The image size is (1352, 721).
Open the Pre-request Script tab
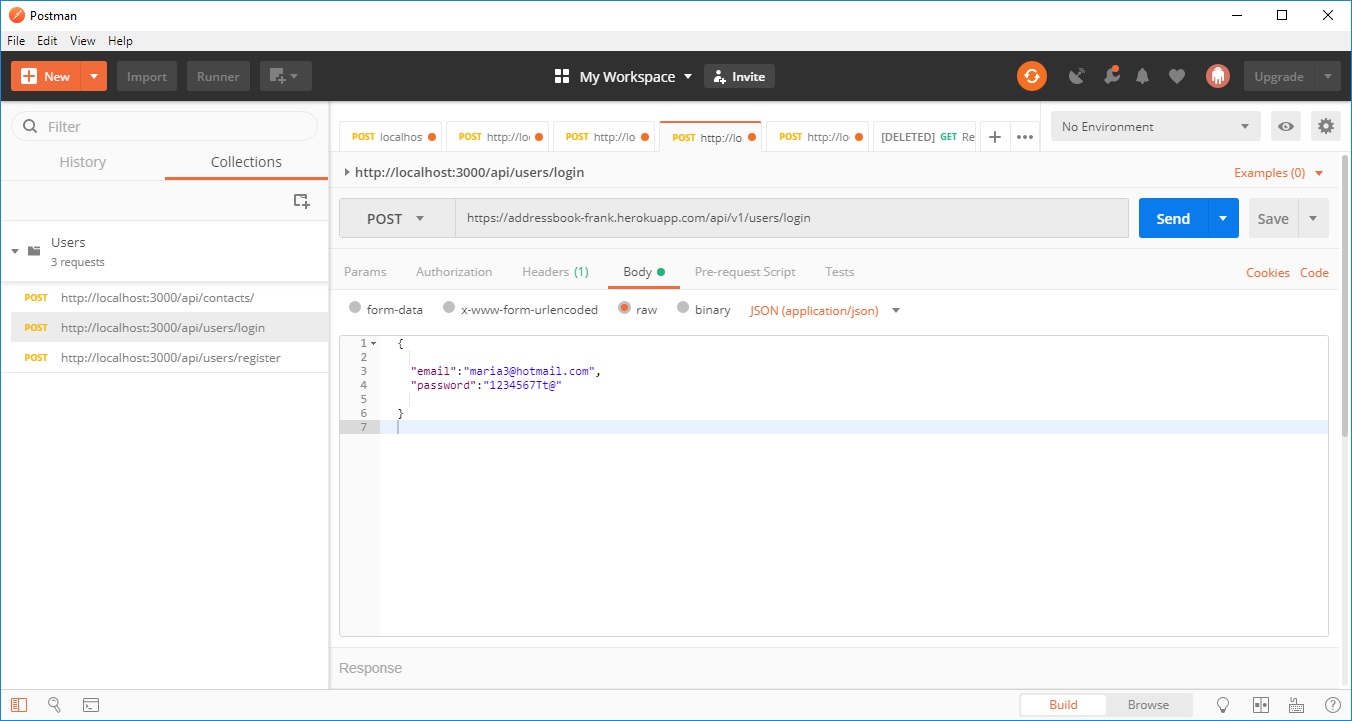tap(745, 271)
